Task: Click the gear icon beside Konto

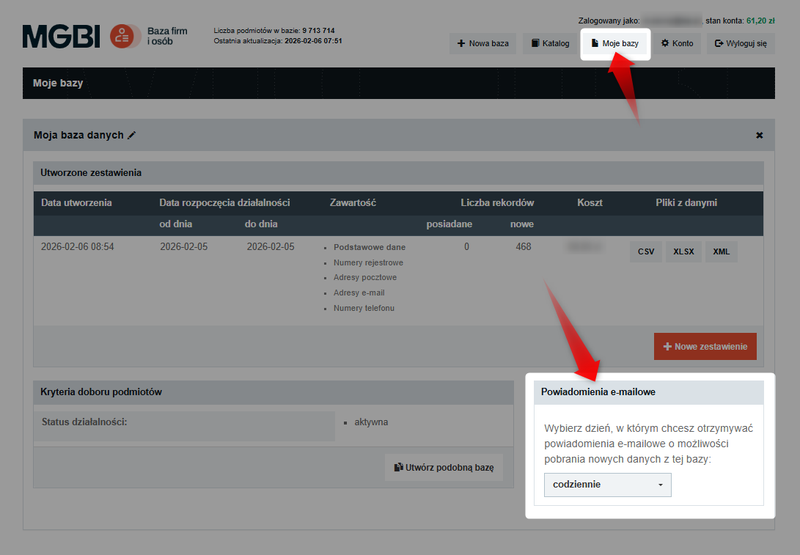Action: 665,44
